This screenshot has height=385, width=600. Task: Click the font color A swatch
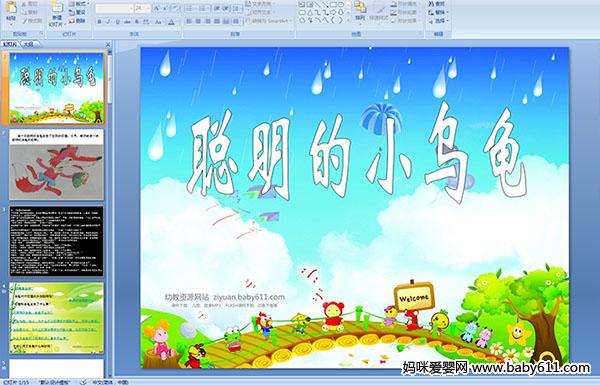pos(171,22)
